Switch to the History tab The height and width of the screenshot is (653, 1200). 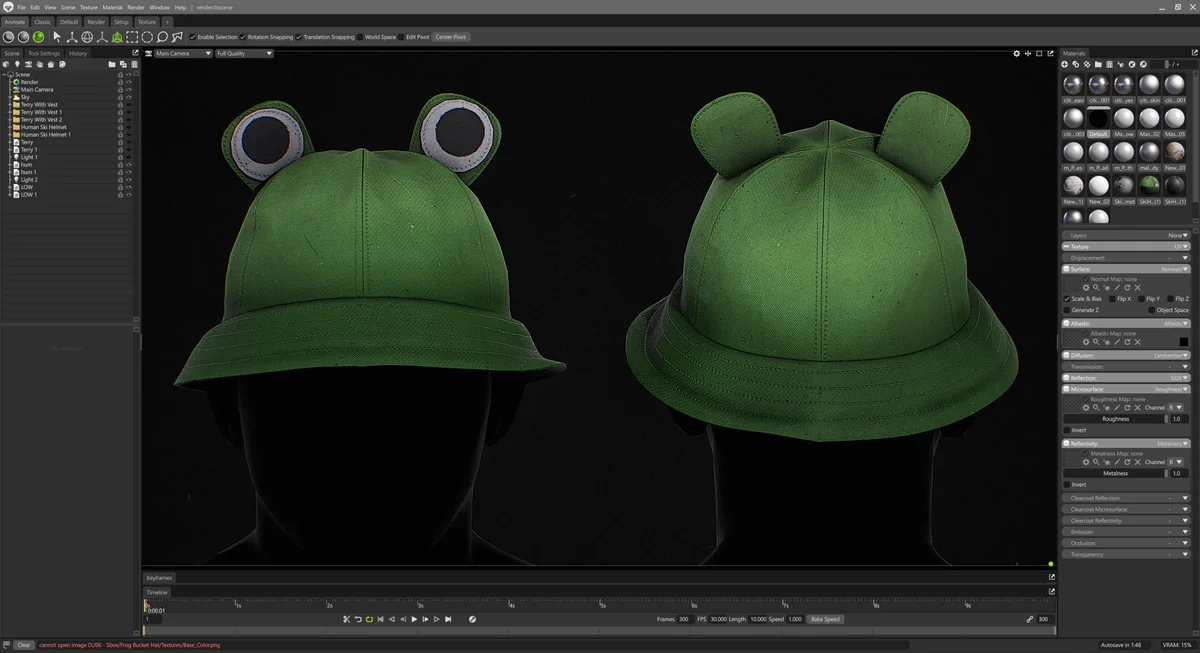78,53
